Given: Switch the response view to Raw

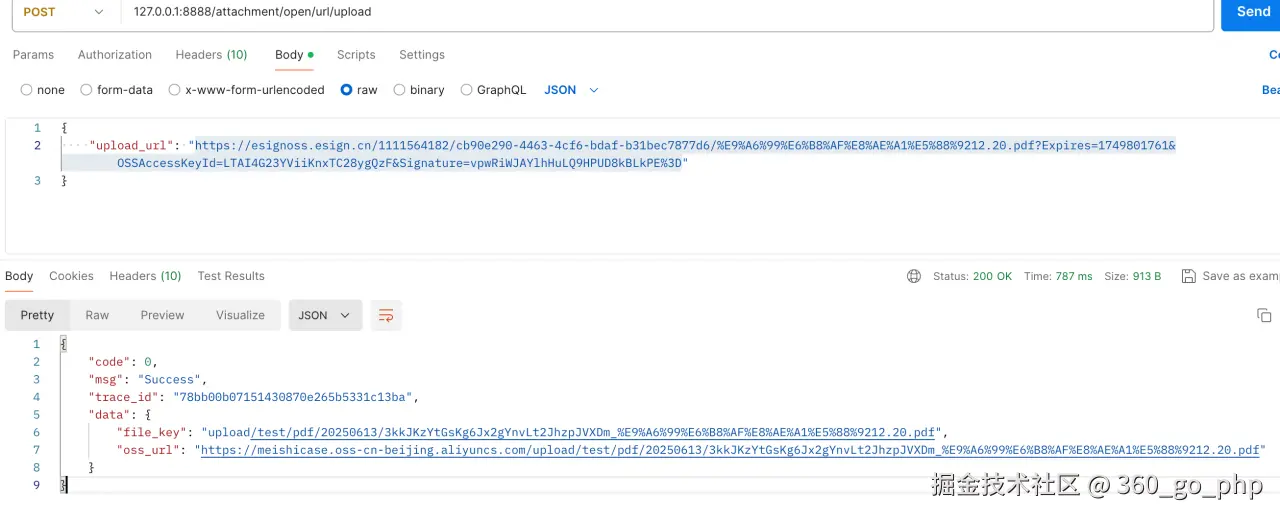Looking at the screenshot, I should click(x=97, y=315).
